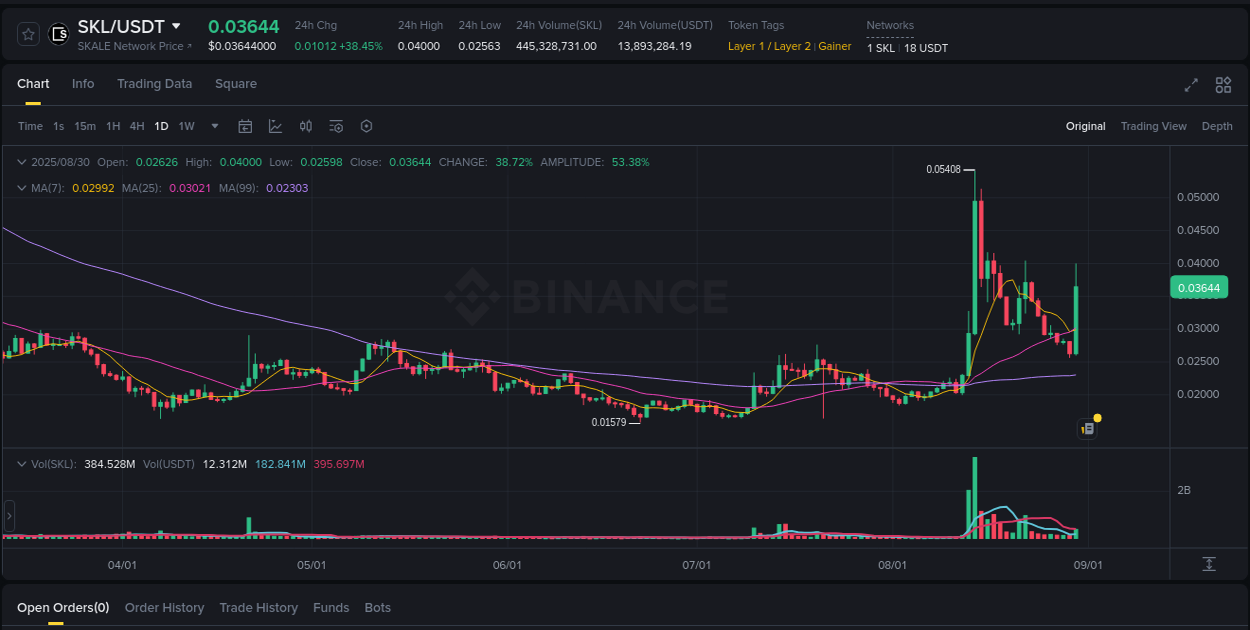
Task: Open the extra time intervals dropdown arrow
Action: (x=214, y=126)
